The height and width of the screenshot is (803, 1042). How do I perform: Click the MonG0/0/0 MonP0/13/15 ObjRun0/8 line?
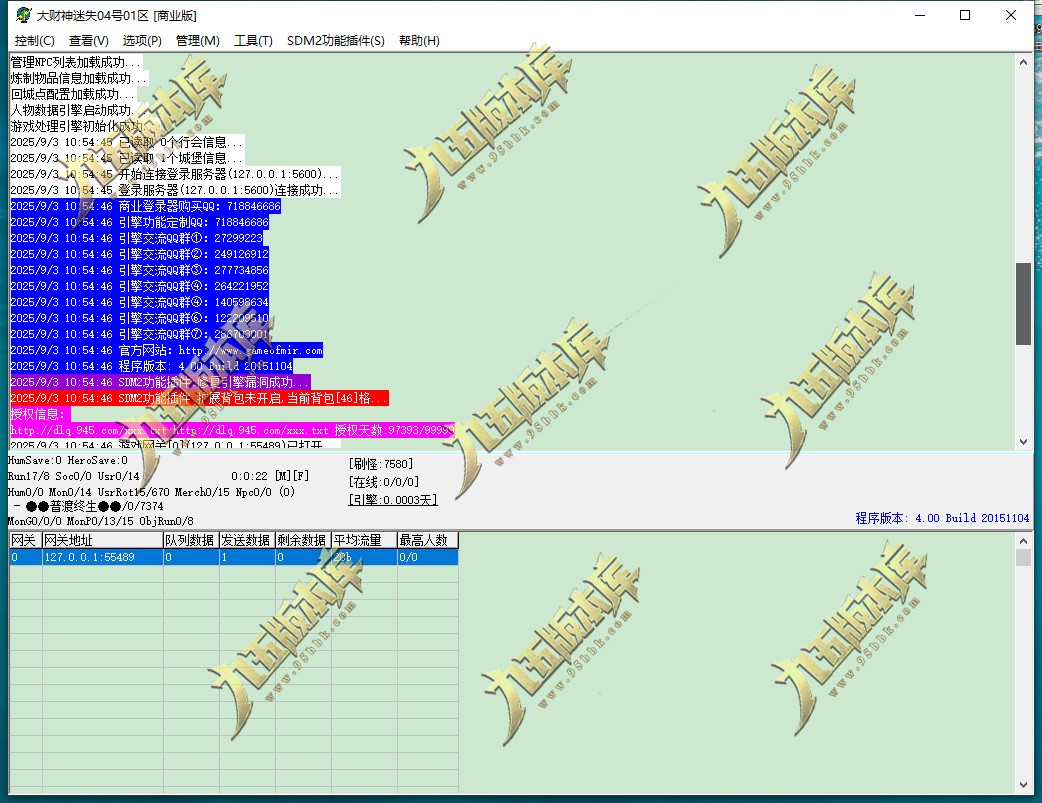tap(101, 521)
